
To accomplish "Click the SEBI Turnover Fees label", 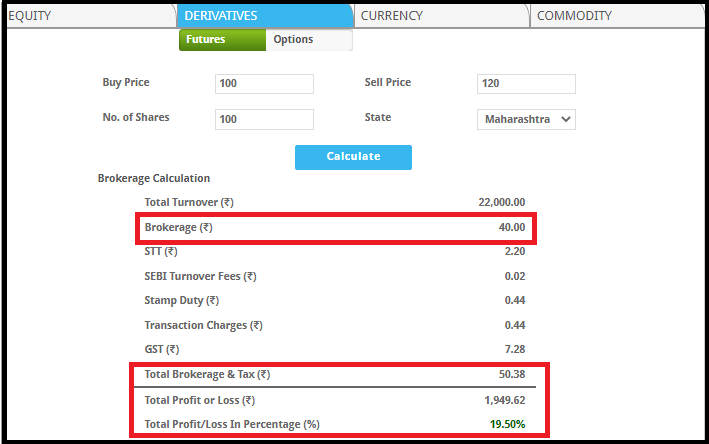I will tap(200, 276).
